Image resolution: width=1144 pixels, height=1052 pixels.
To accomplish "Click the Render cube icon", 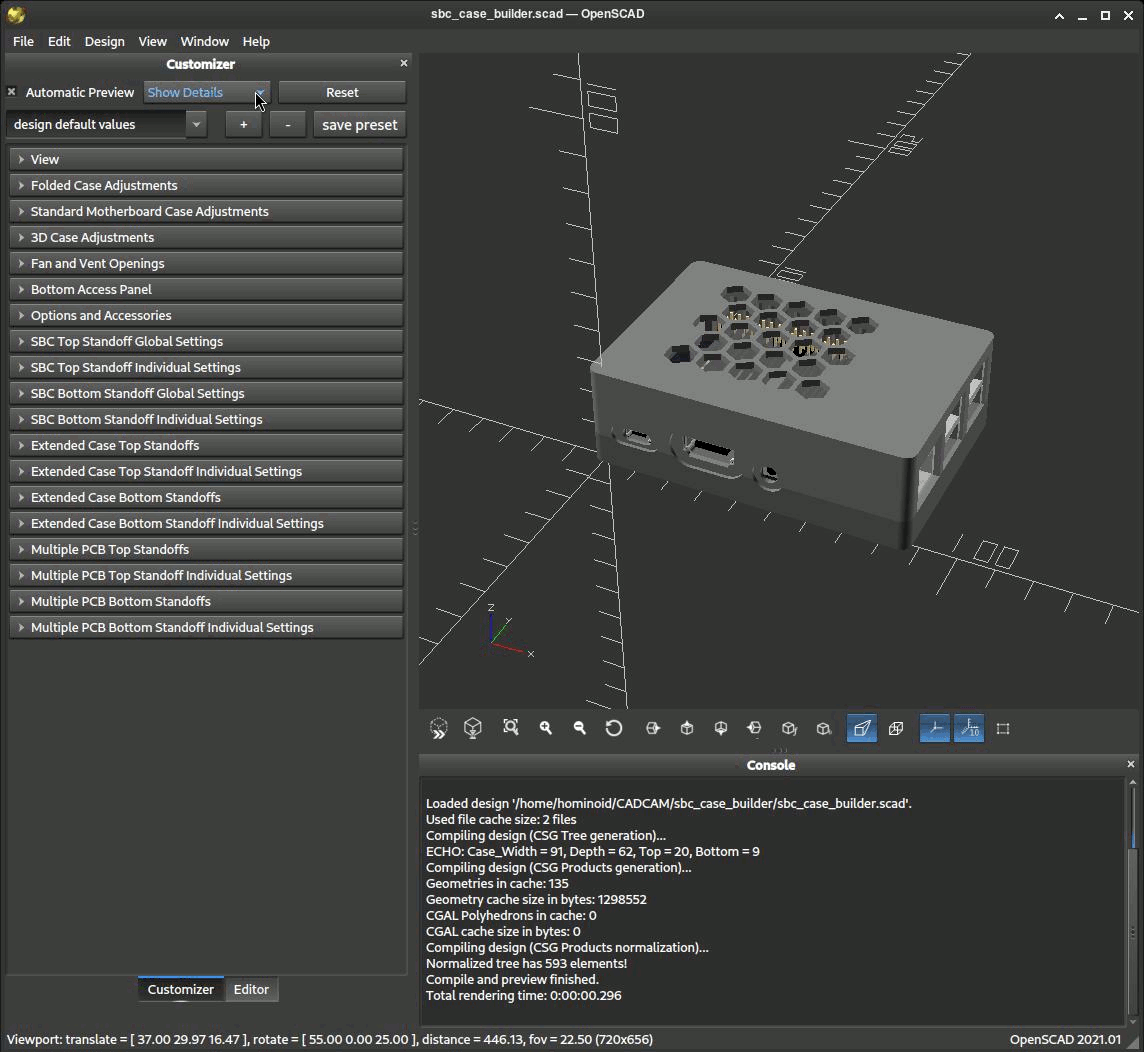I will 473,728.
